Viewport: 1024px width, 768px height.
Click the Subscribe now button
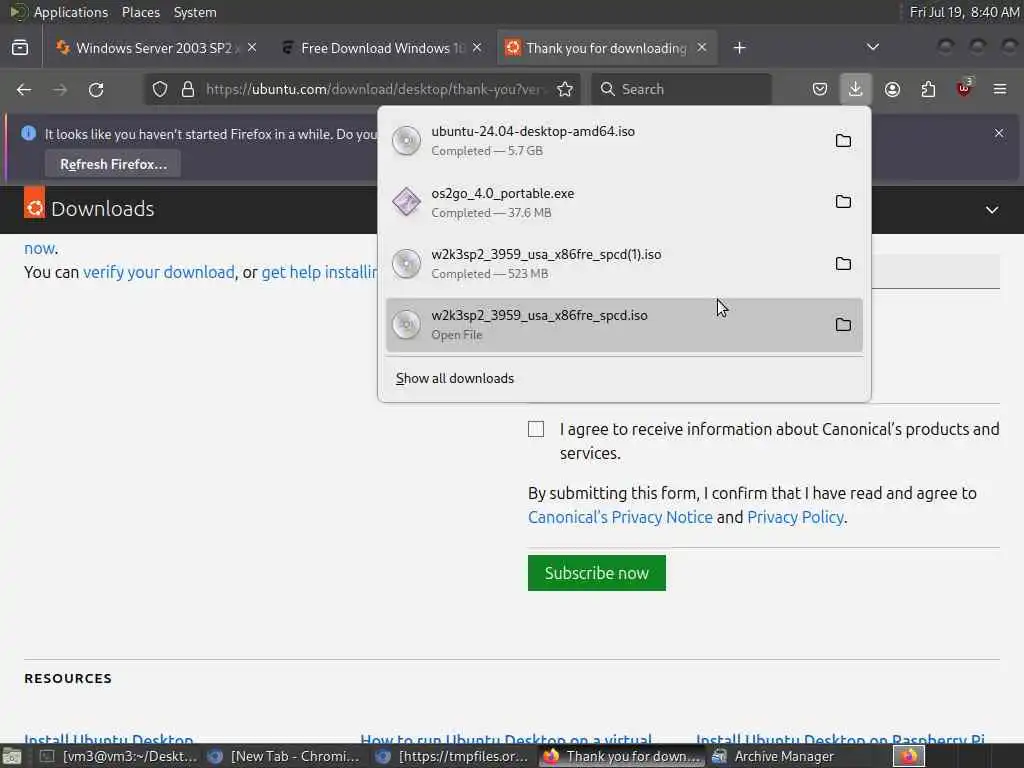pyautogui.click(x=596, y=573)
